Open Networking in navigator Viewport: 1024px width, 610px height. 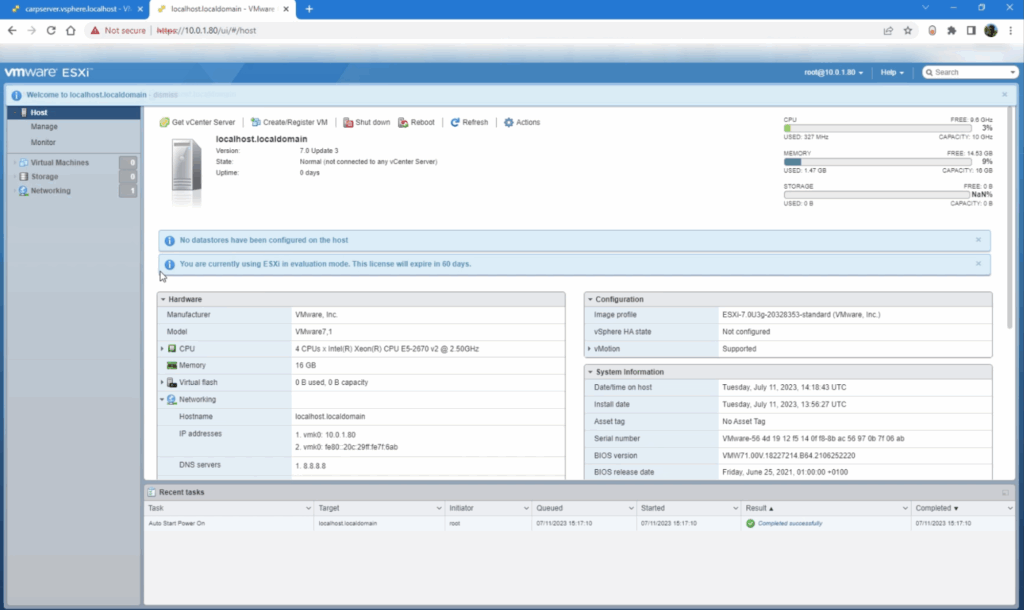pyautogui.click(x=50, y=191)
